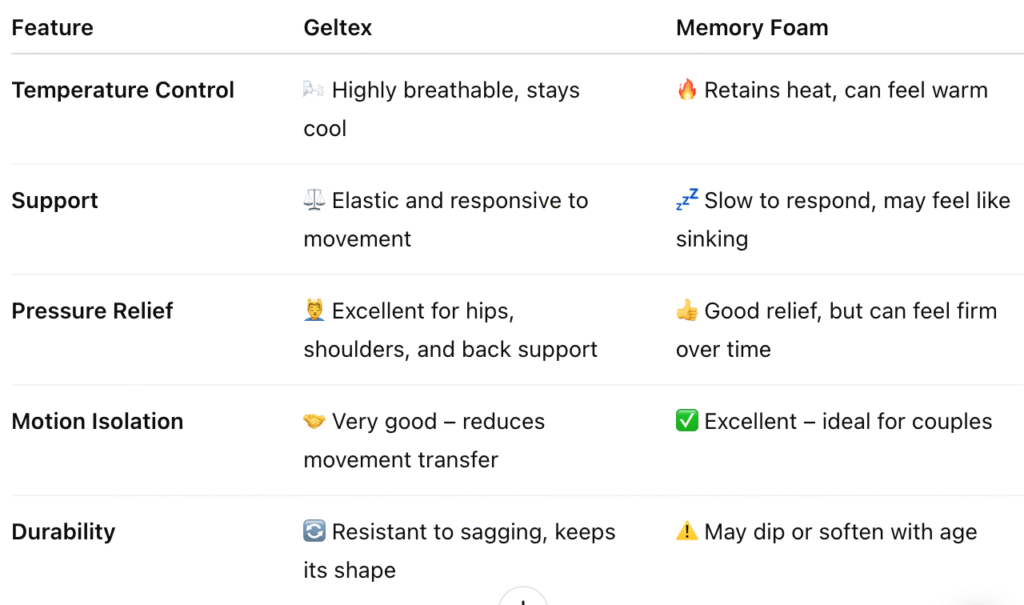Screen dimensions: 1024x605
Task: Click the Memory Foam column header
Action: coord(752,28)
